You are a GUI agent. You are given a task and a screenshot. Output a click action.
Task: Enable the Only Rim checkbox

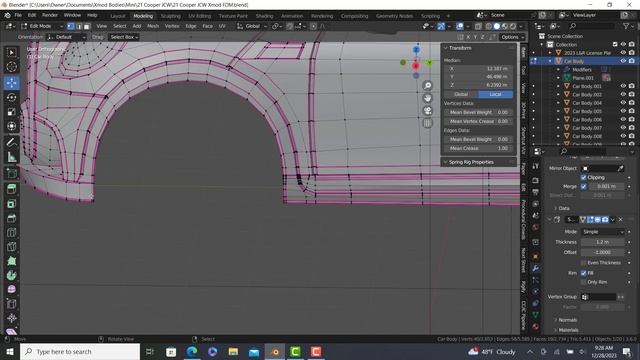click(583, 282)
